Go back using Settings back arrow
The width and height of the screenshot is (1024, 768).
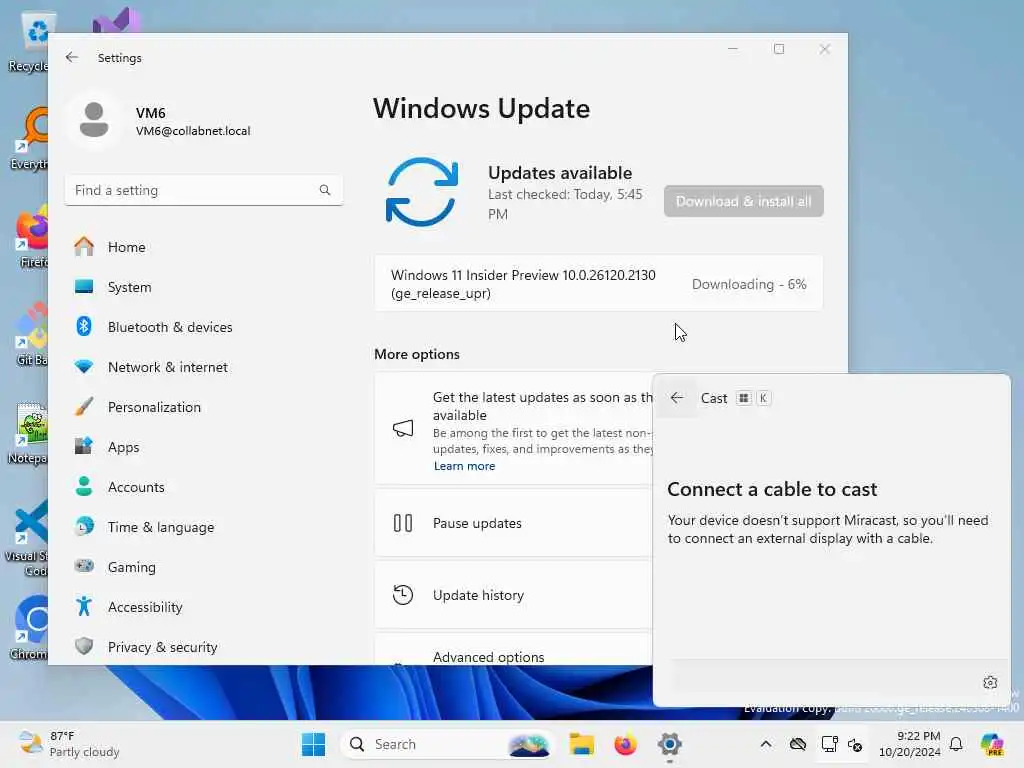coord(72,57)
